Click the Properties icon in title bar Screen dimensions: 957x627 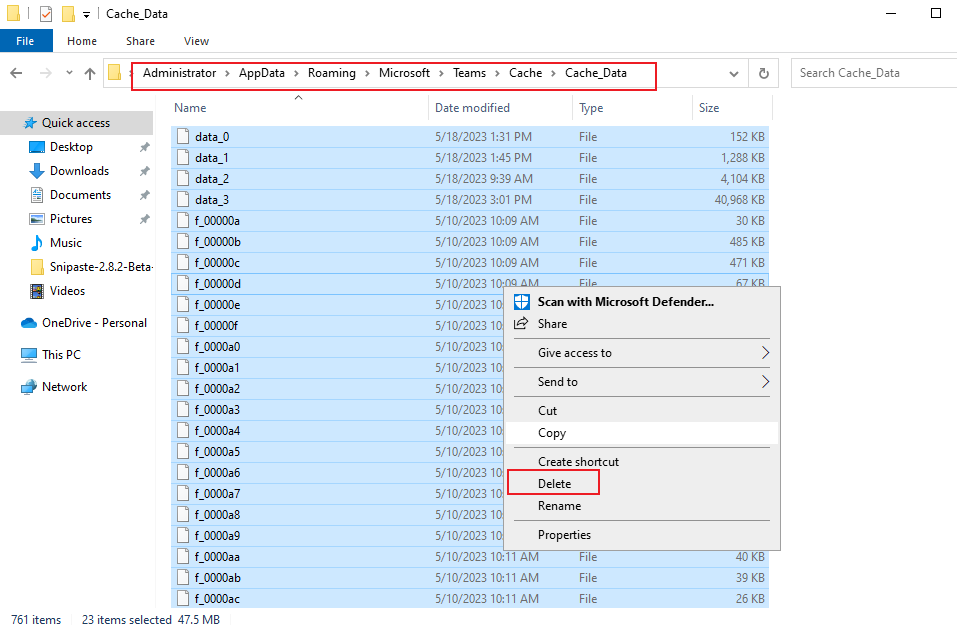[x=46, y=13]
